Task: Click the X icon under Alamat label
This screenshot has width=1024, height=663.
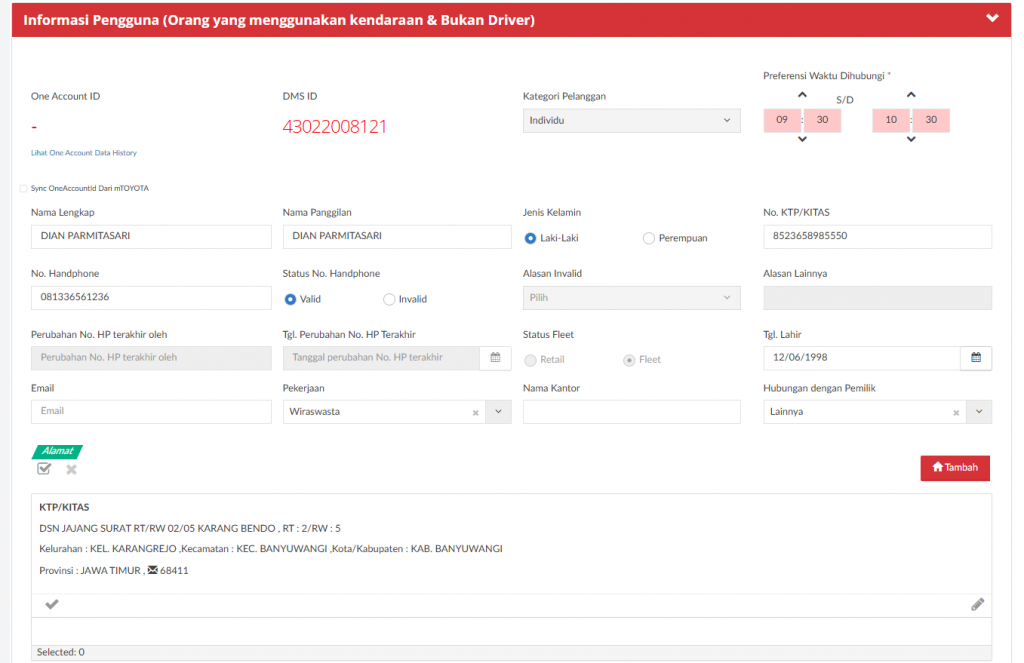Action: (x=71, y=469)
